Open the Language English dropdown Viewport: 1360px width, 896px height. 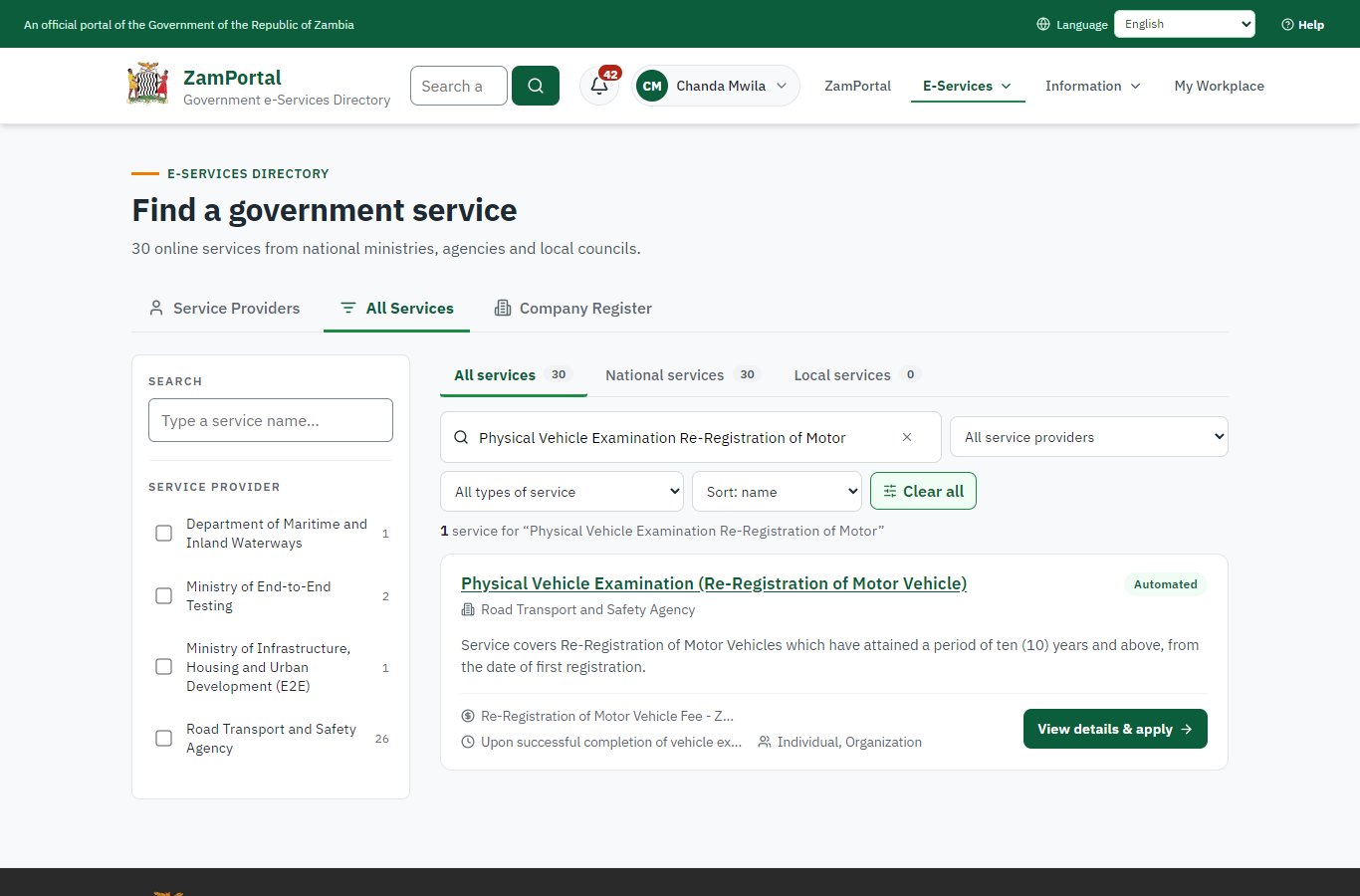1185,24
